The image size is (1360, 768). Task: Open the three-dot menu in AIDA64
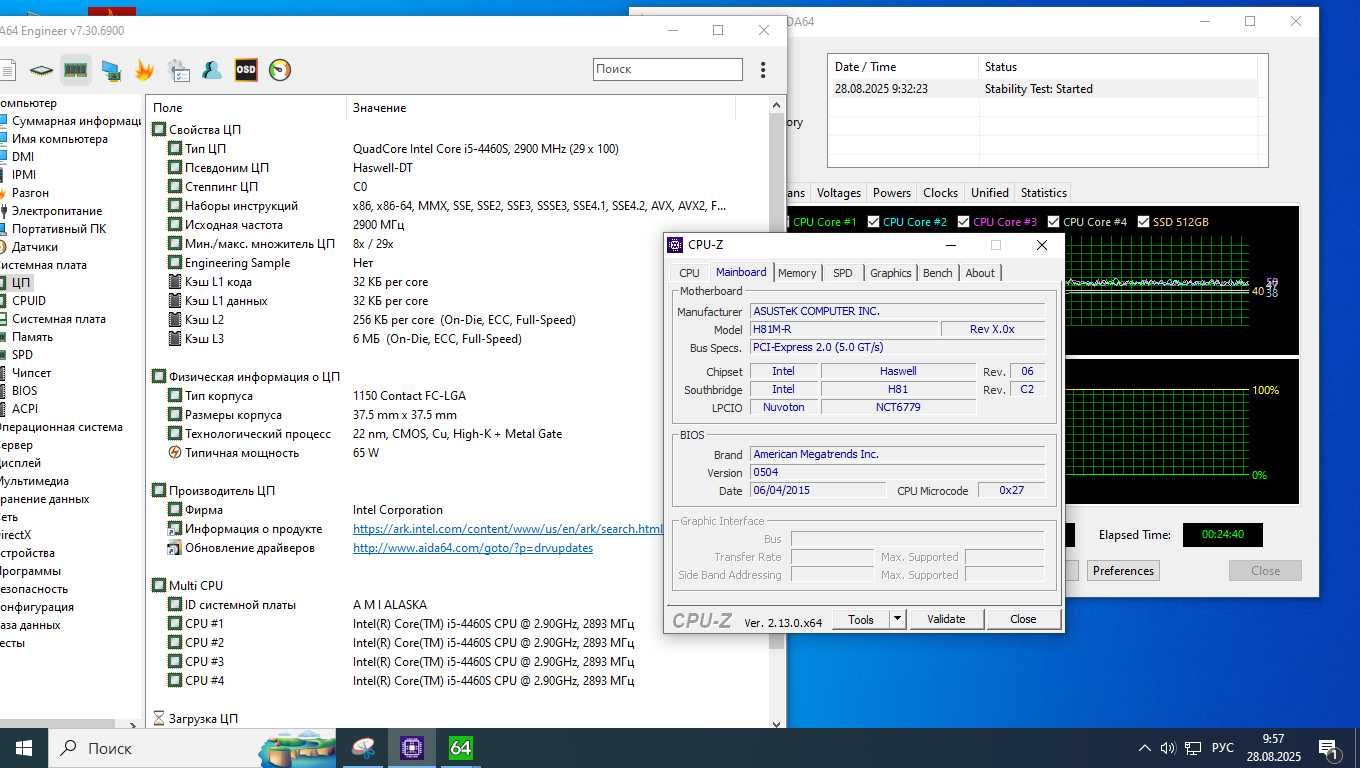point(763,70)
